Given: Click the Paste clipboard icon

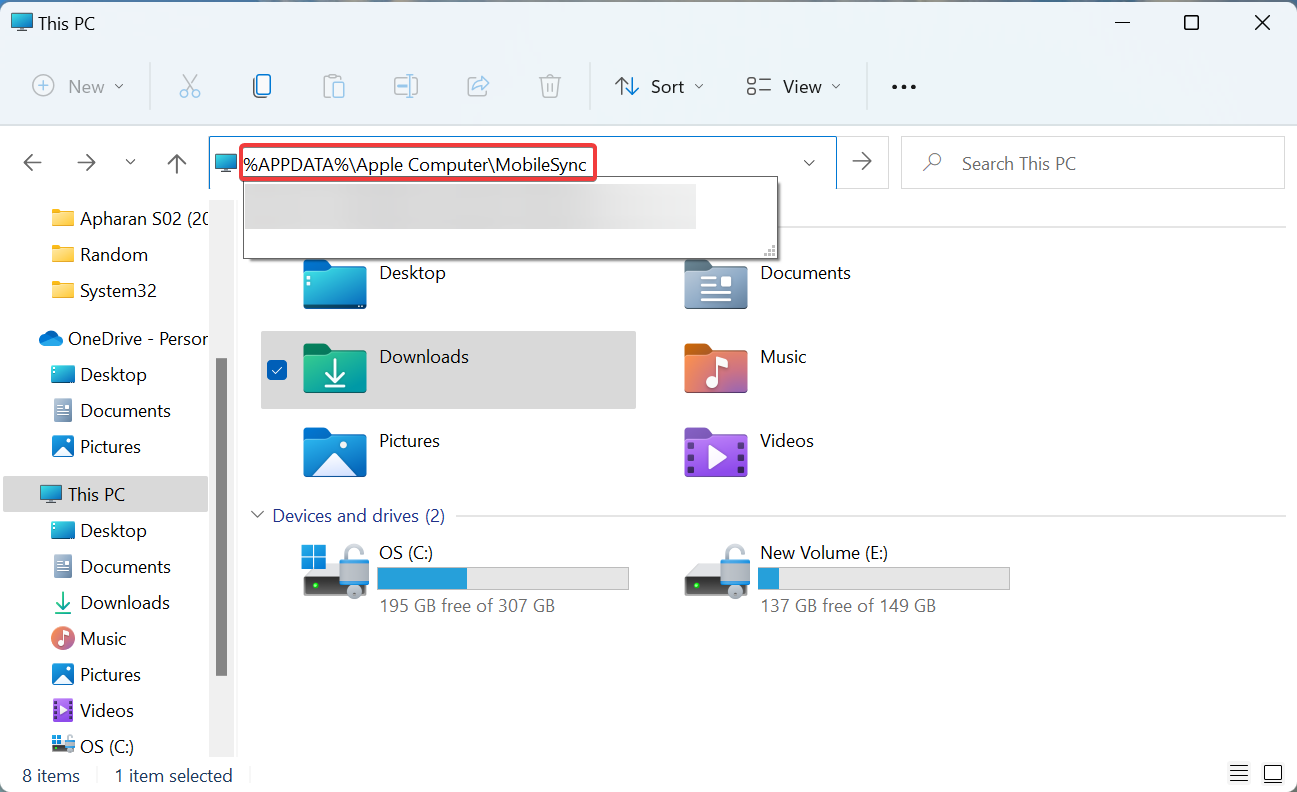Looking at the screenshot, I should click(334, 86).
